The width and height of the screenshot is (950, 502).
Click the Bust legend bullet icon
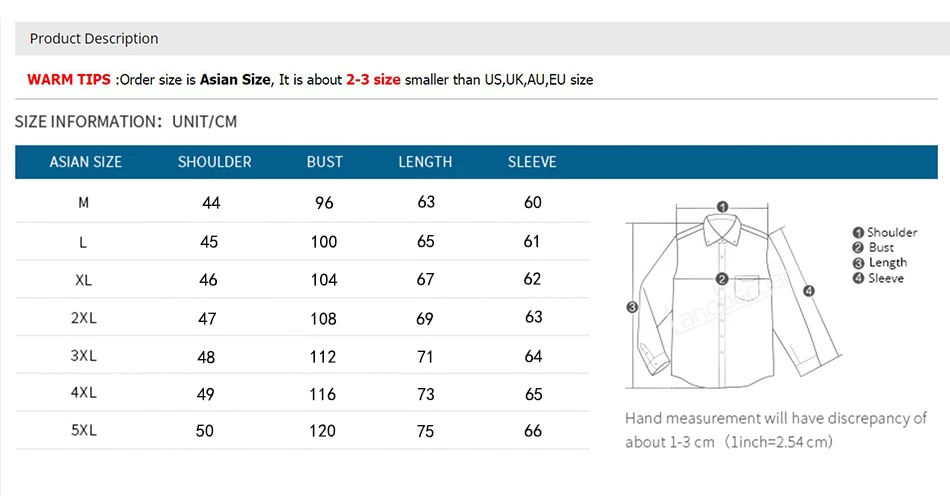858,248
